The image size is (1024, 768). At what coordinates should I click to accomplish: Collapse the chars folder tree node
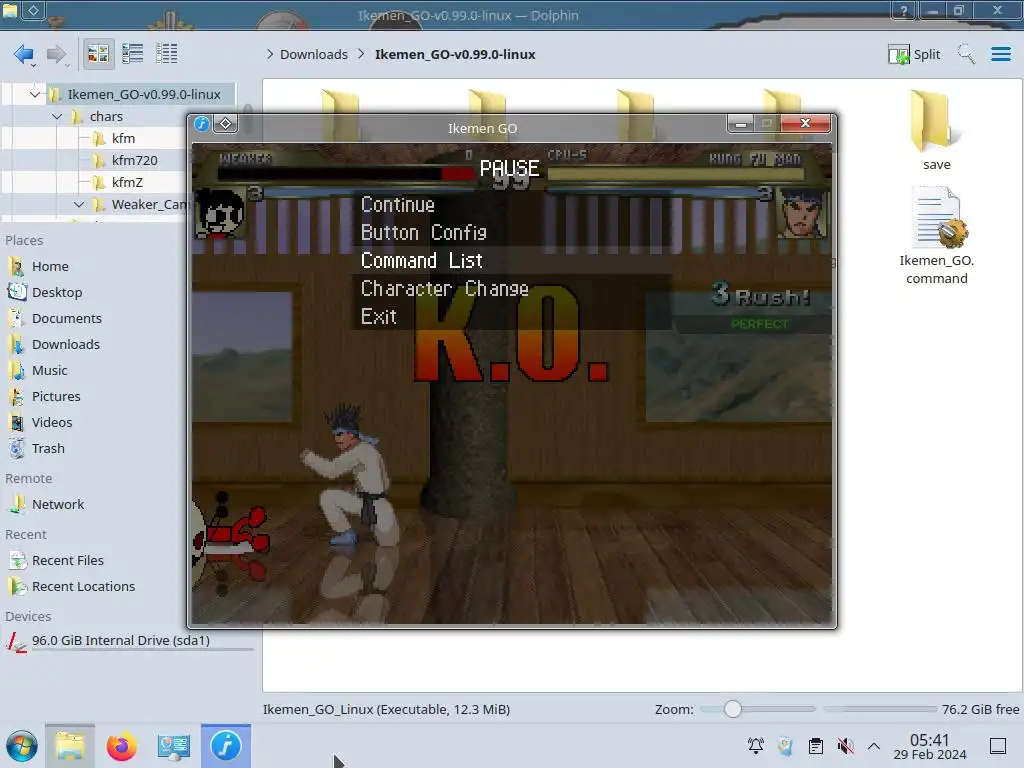tap(57, 116)
